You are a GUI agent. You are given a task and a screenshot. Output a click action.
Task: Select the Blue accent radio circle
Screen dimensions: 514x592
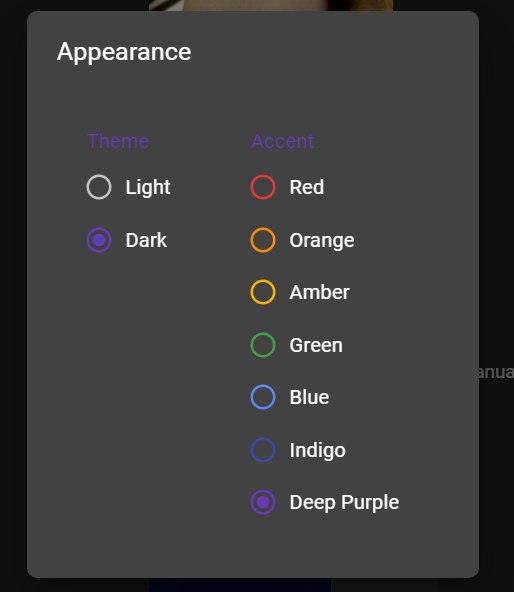pyautogui.click(x=263, y=397)
